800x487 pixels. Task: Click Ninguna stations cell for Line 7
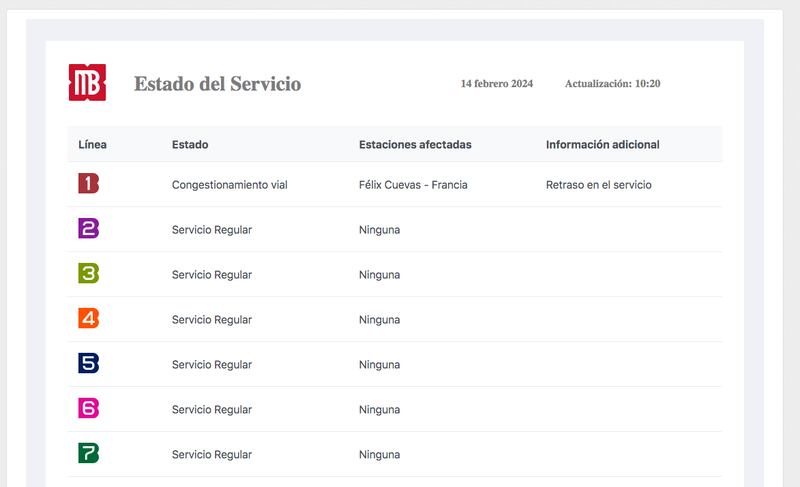click(x=379, y=455)
